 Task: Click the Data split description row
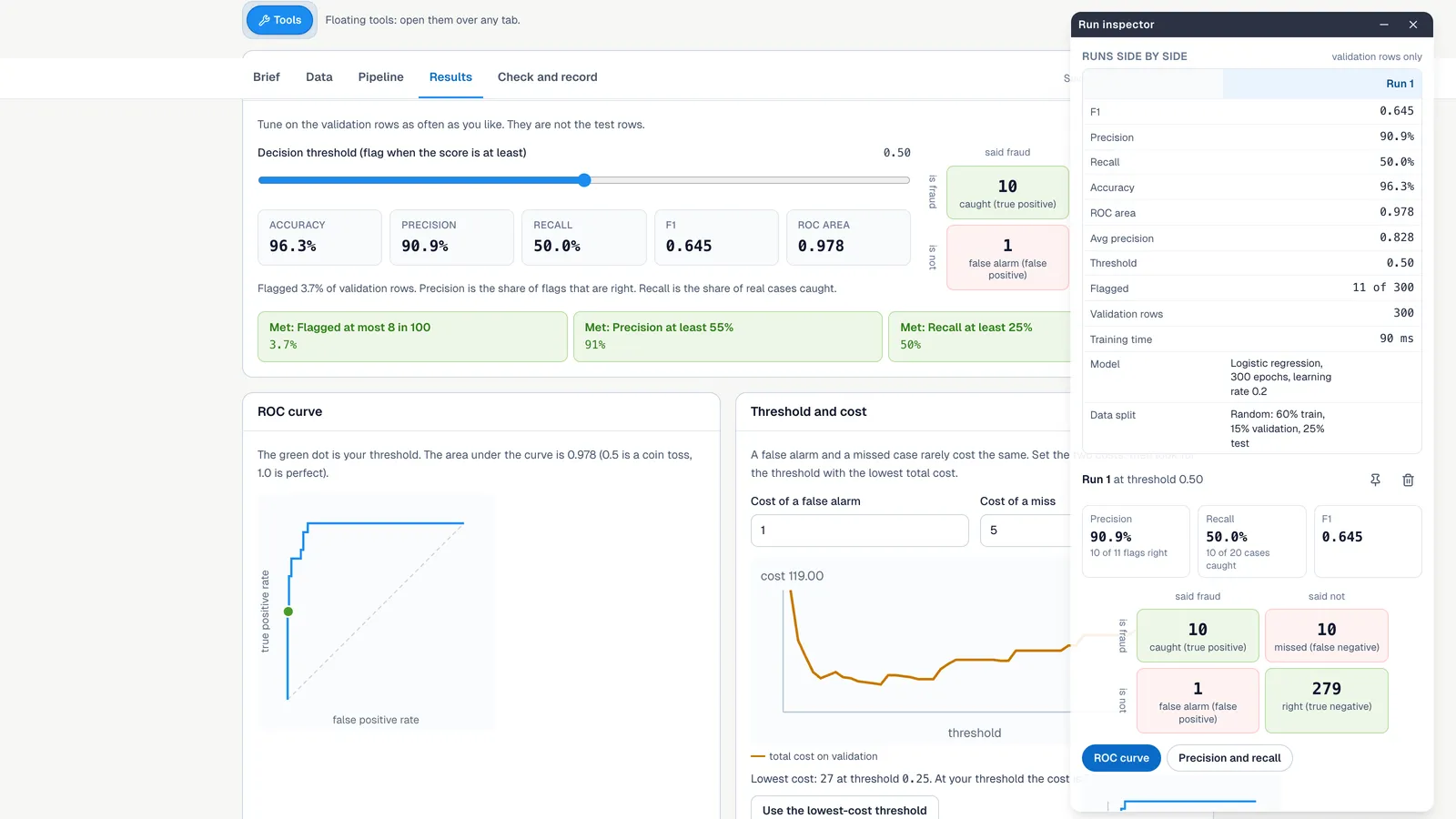coord(1252,428)
